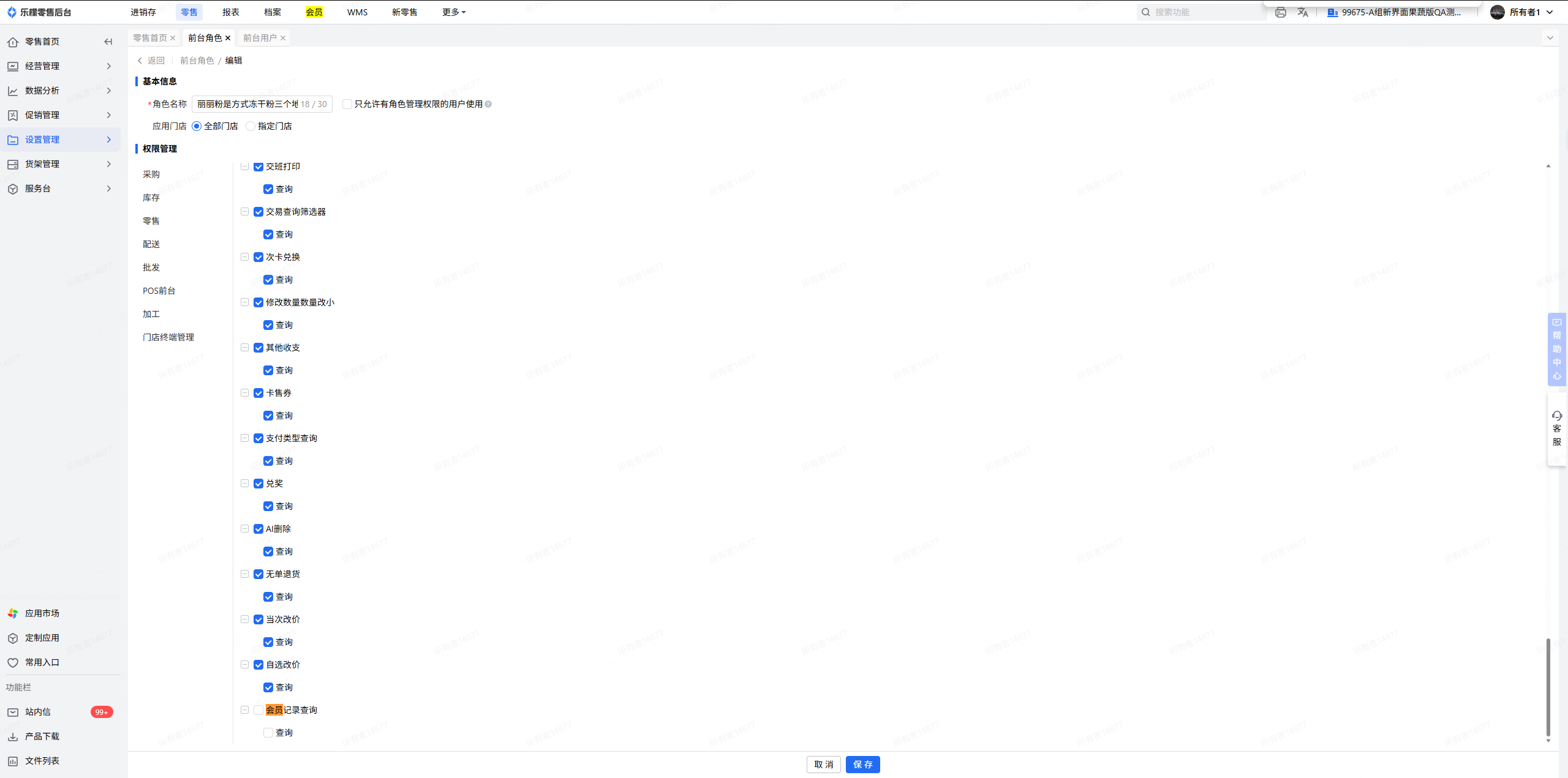This screenshot has height=778, width=1568.
Task: Enable 只允许有角色管理权限的用户使用 checkbox
Action: pyautogui.click(x=347, y=104)
